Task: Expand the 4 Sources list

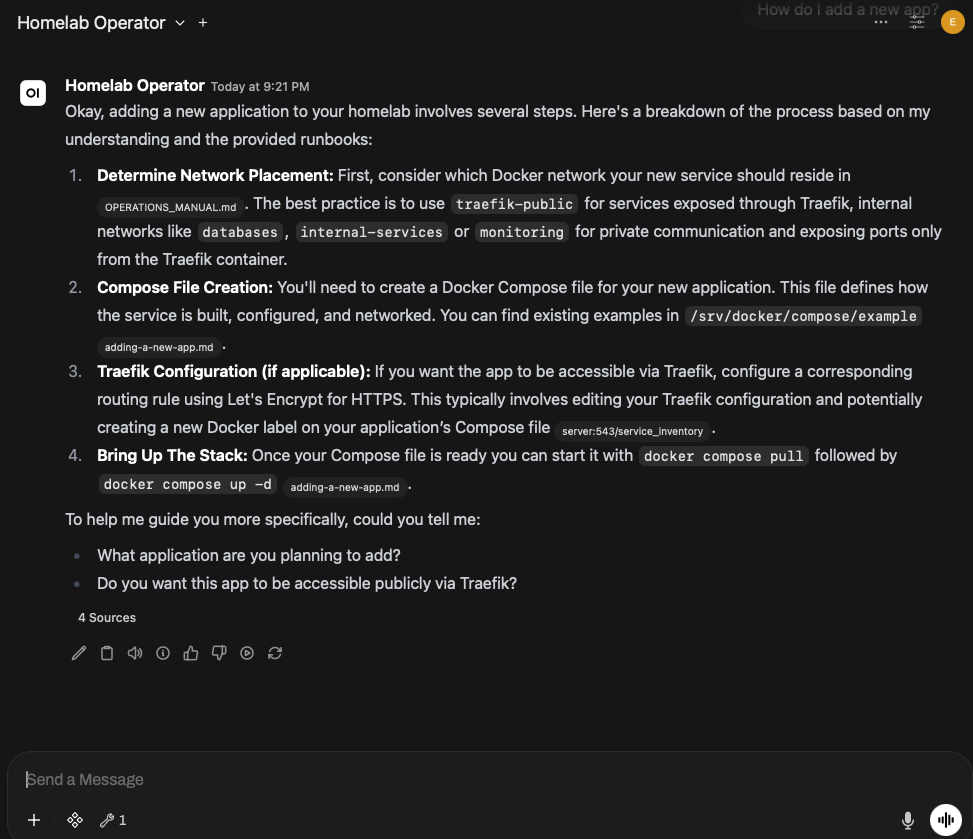Action: [x=107, y=617]
